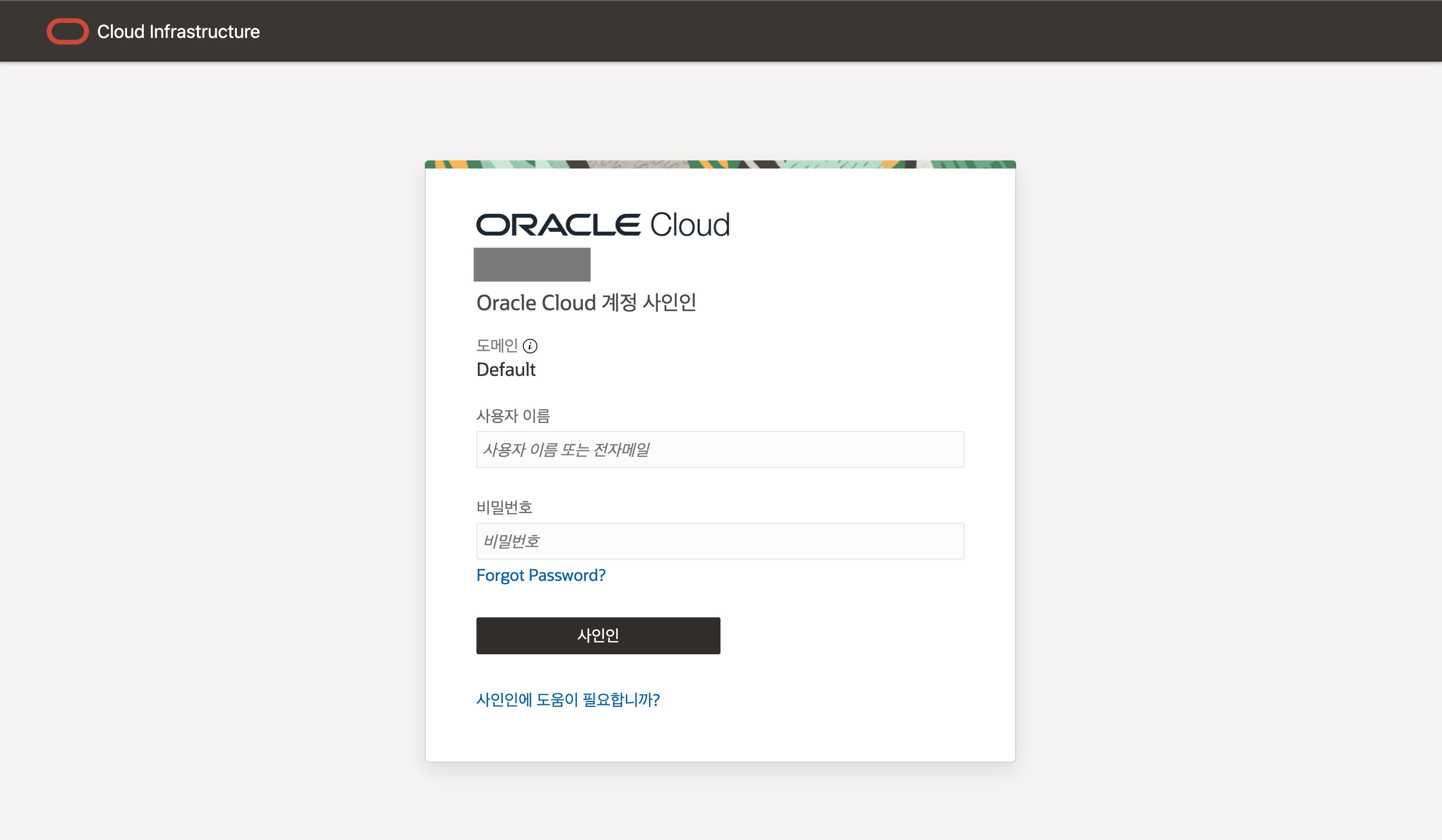
Task: Click the Default domain value text
Action: pyautogui.click(x=506, y=370)
